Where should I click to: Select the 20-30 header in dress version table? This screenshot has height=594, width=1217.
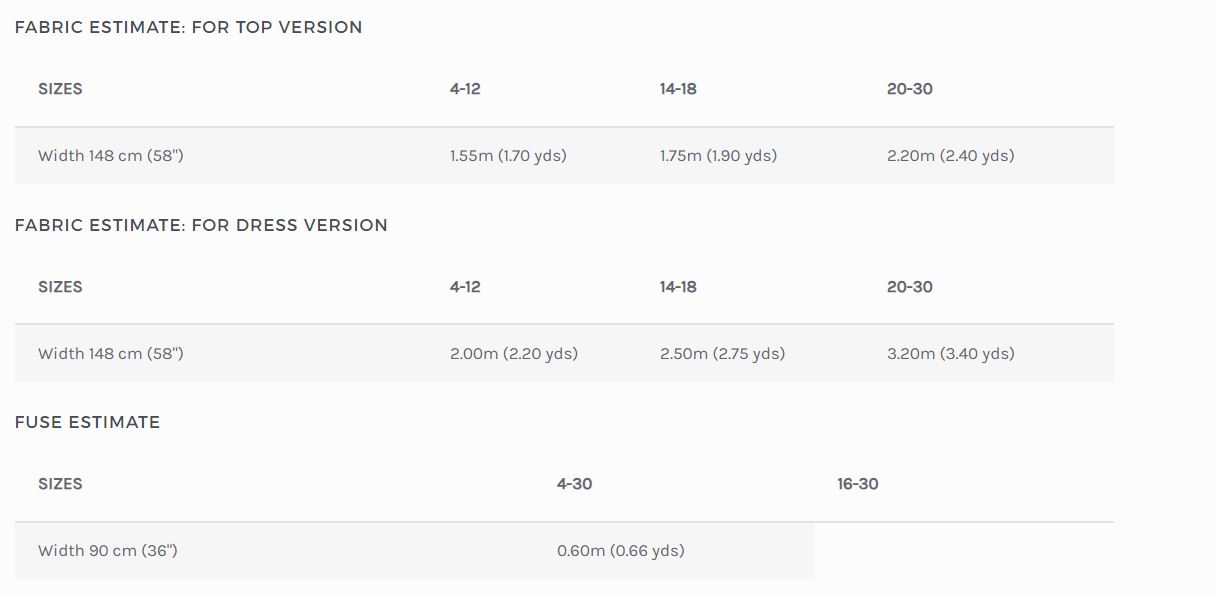(x=909, y=287)
